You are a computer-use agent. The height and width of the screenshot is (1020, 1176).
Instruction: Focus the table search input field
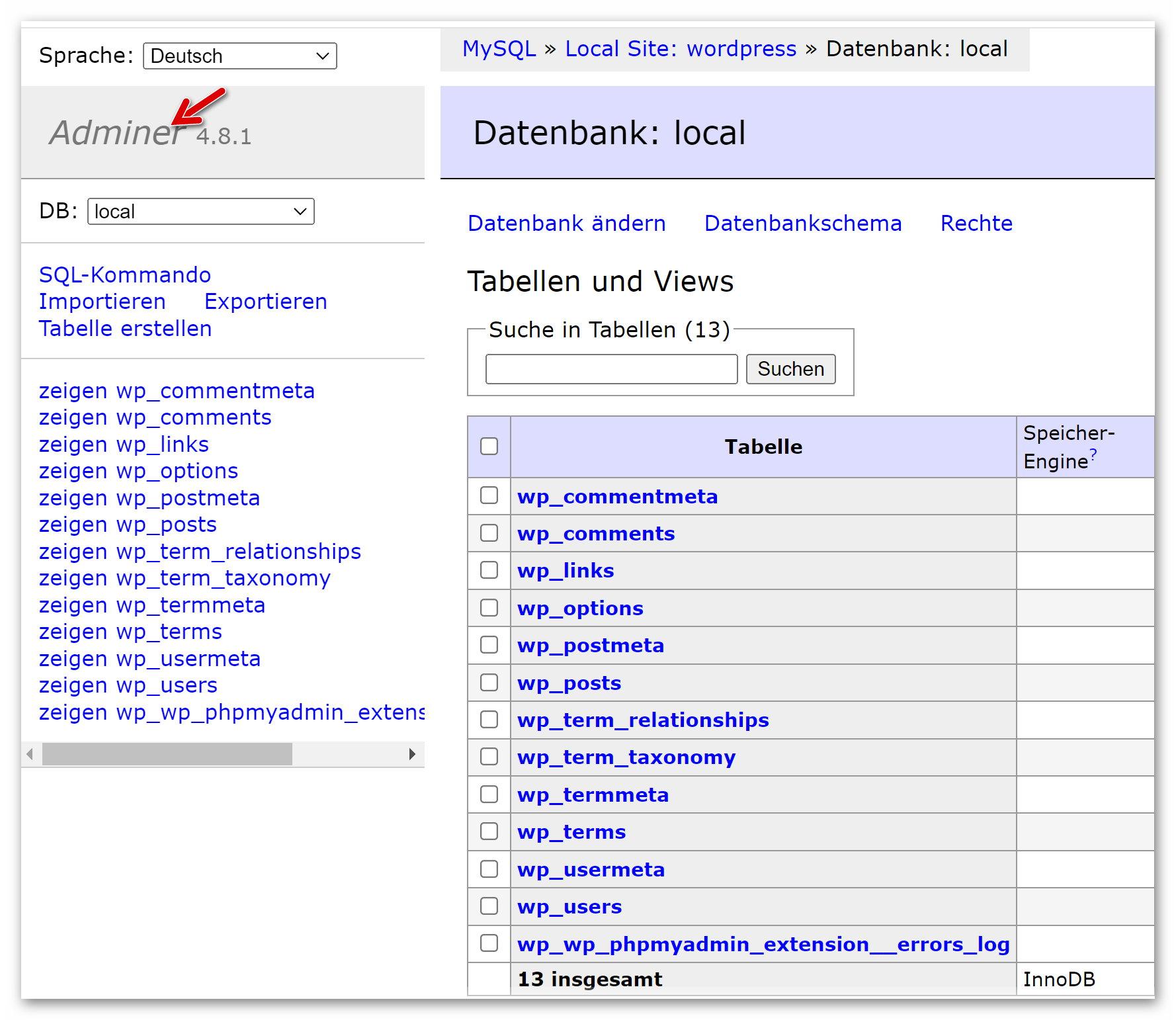click(x=611, y=369)
